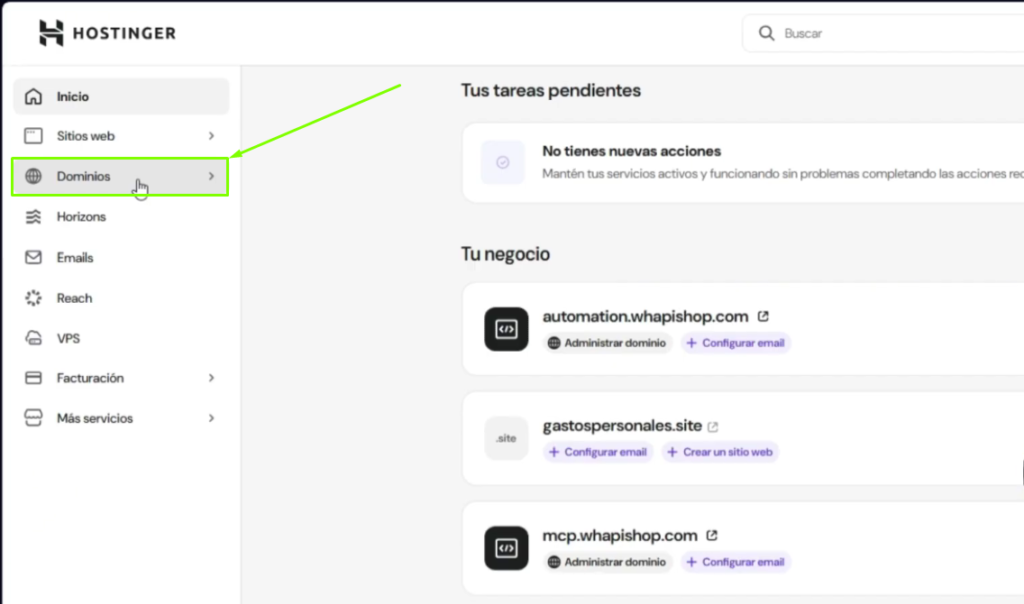
Task: Click the Hostinger logo icon
Action: point(51,33)
